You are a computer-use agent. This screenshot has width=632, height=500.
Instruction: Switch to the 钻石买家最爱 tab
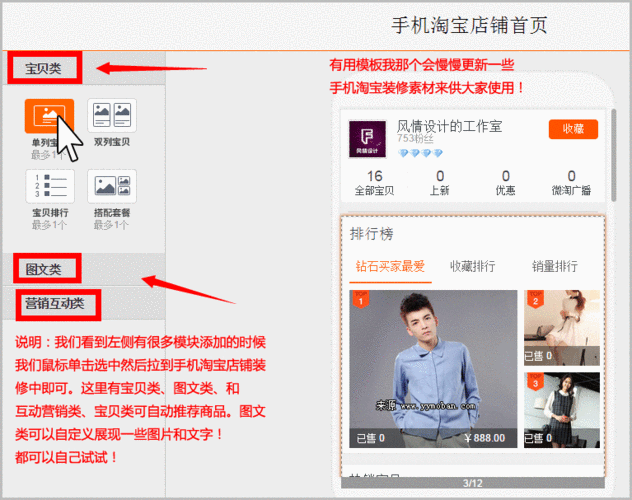[390, 266]
